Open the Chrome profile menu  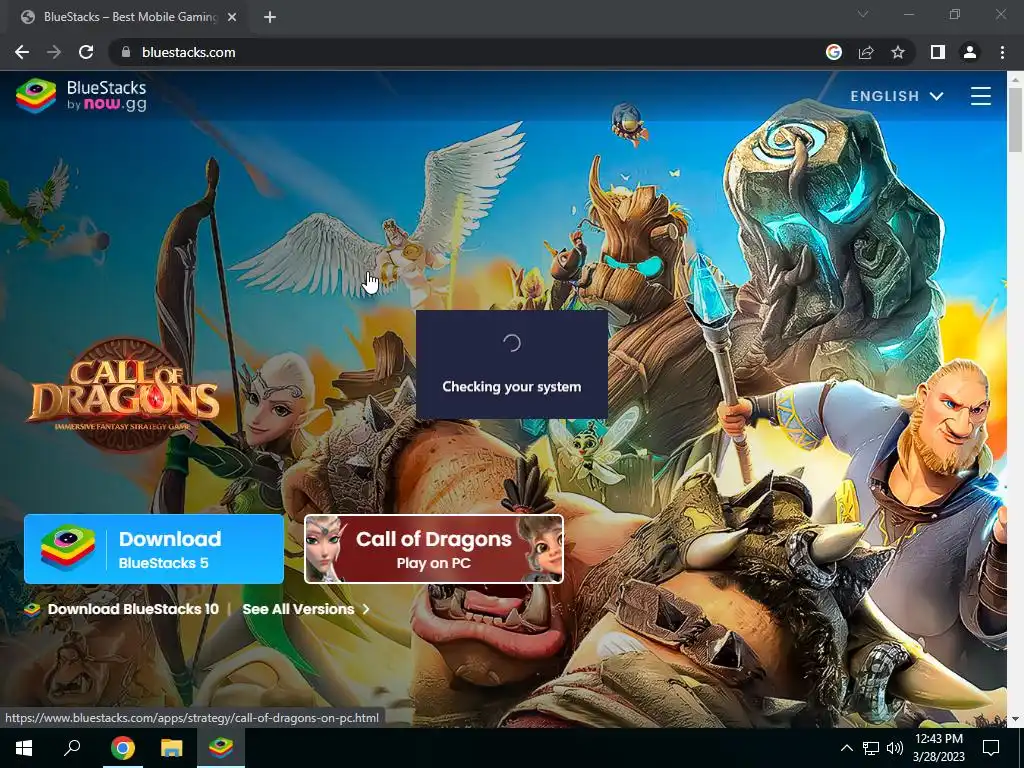pos(970,52)
